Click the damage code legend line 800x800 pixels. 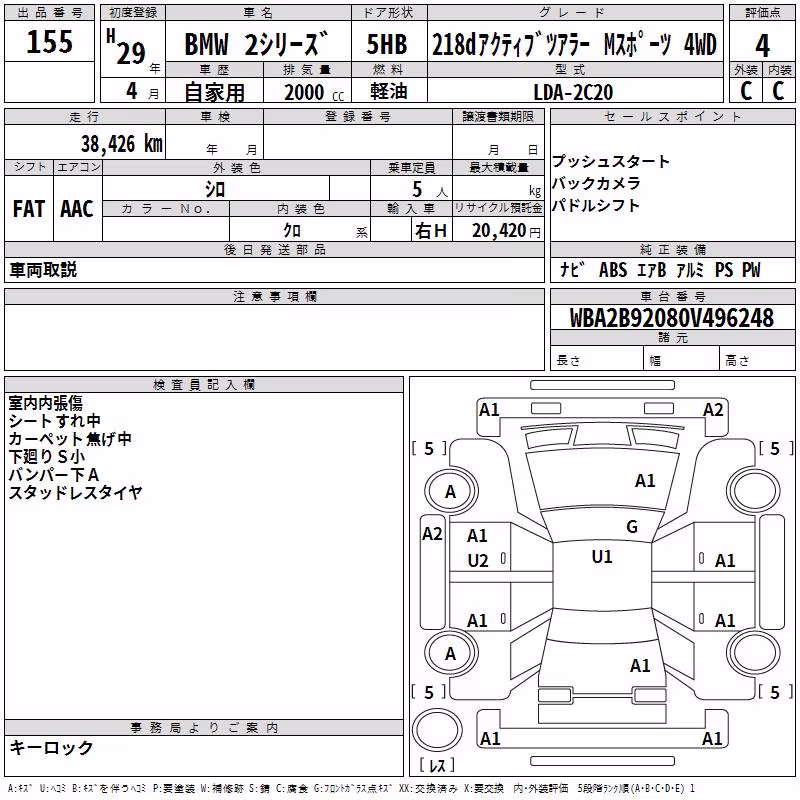351,788
